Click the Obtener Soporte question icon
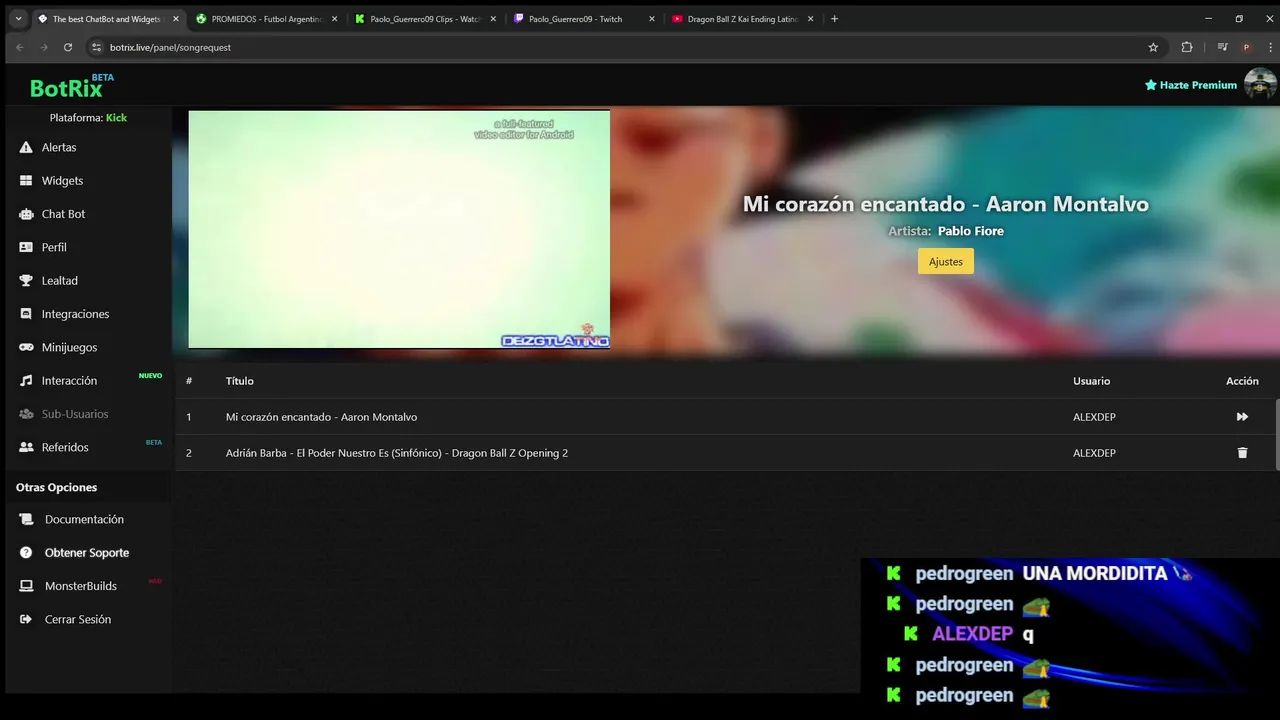 click(26, 552)
